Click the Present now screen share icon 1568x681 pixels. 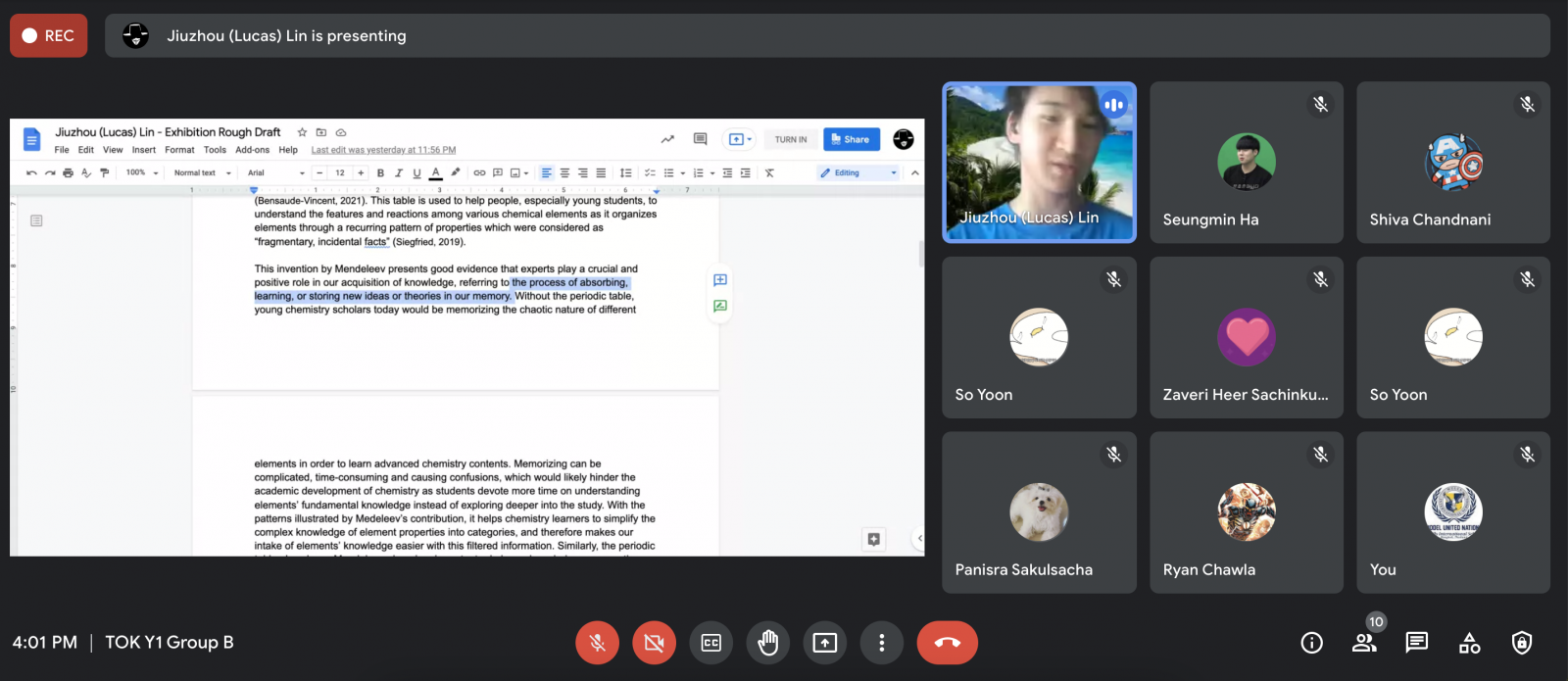pyautogui.click(x=825, y=643)
